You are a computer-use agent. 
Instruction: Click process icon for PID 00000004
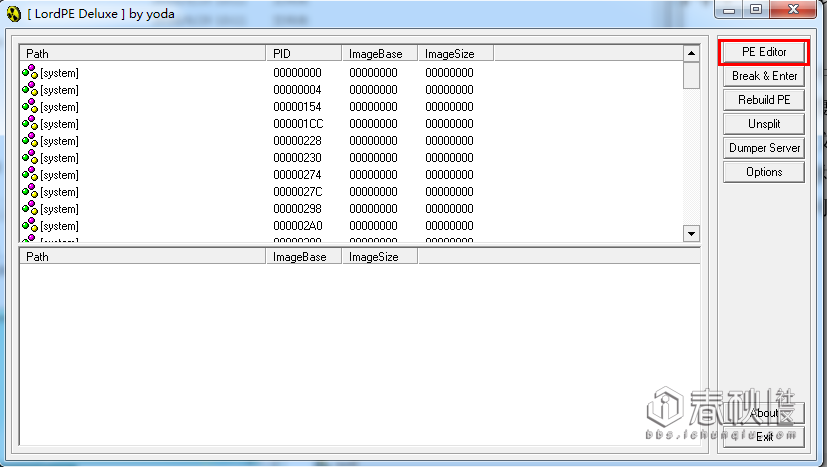click(30, 89)
